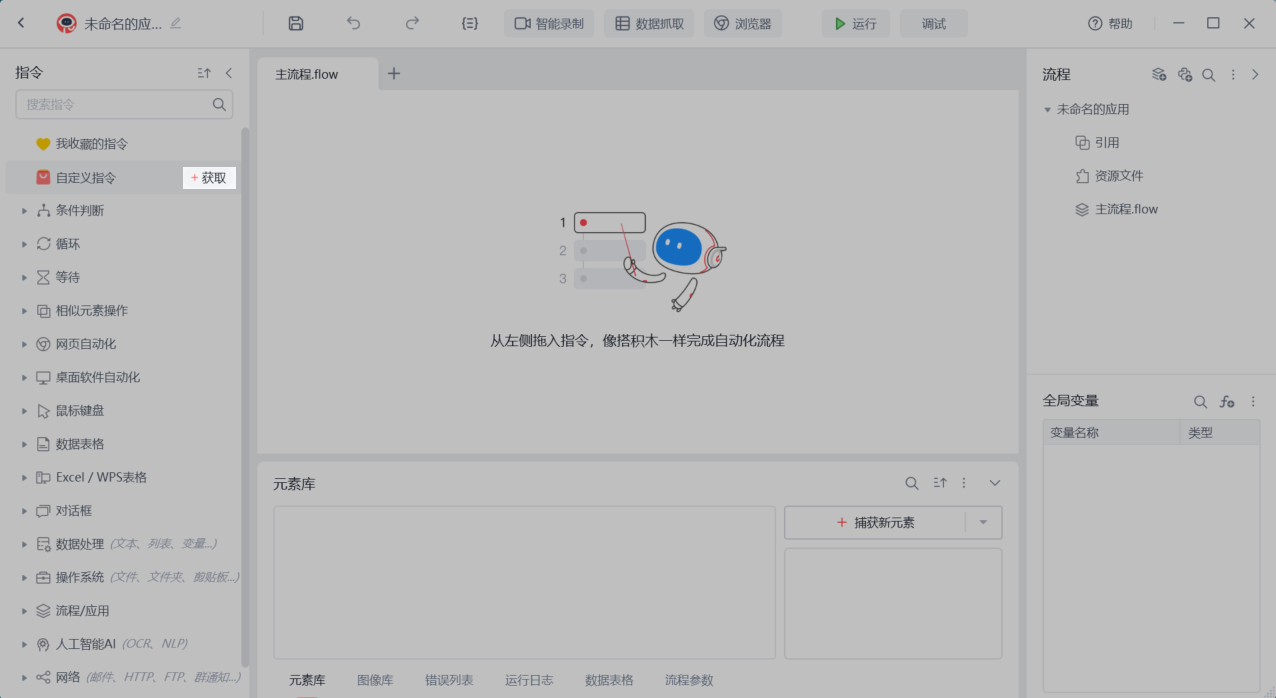Open the variables curly braces icon
This screenshot has height=698, width=1276.
click(470, 23)
